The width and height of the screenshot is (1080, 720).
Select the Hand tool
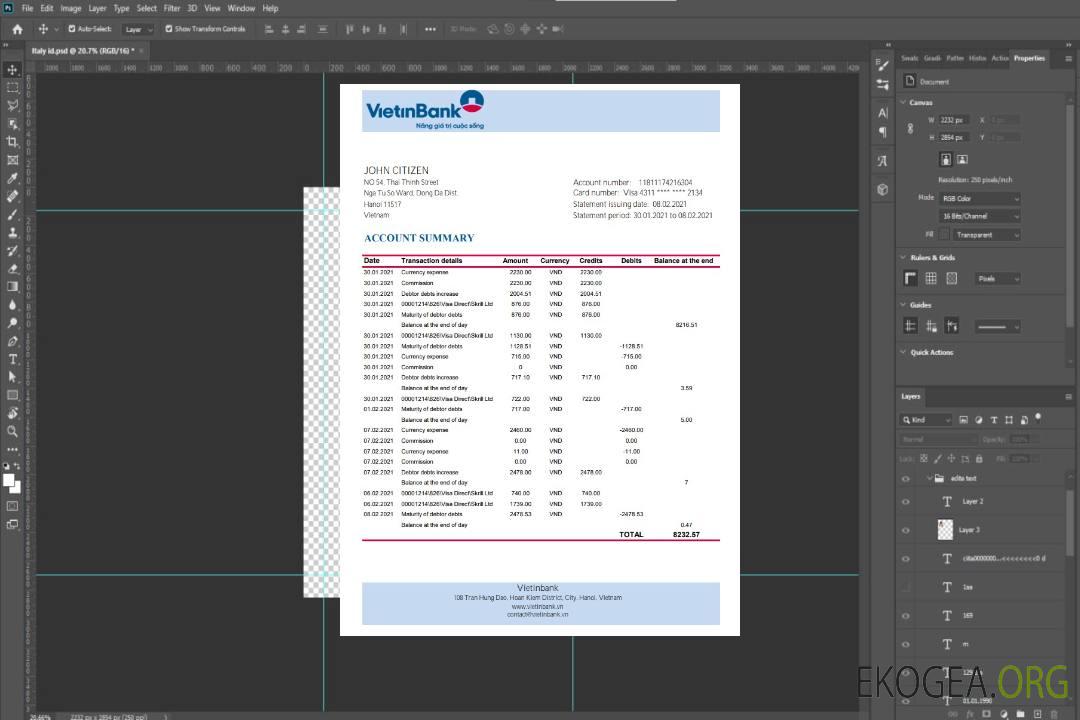[12, 413]
